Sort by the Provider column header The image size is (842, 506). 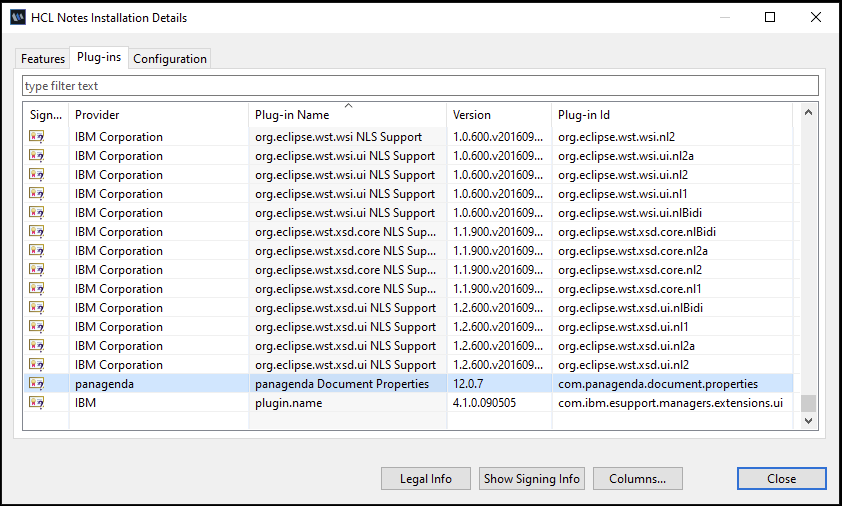click(x=158, y=114)
